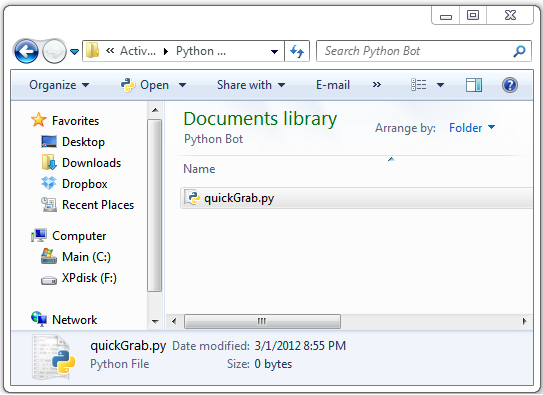Click the 'Documents library' heading
Screen dimensions: 543x395
[x=260, y=119]
